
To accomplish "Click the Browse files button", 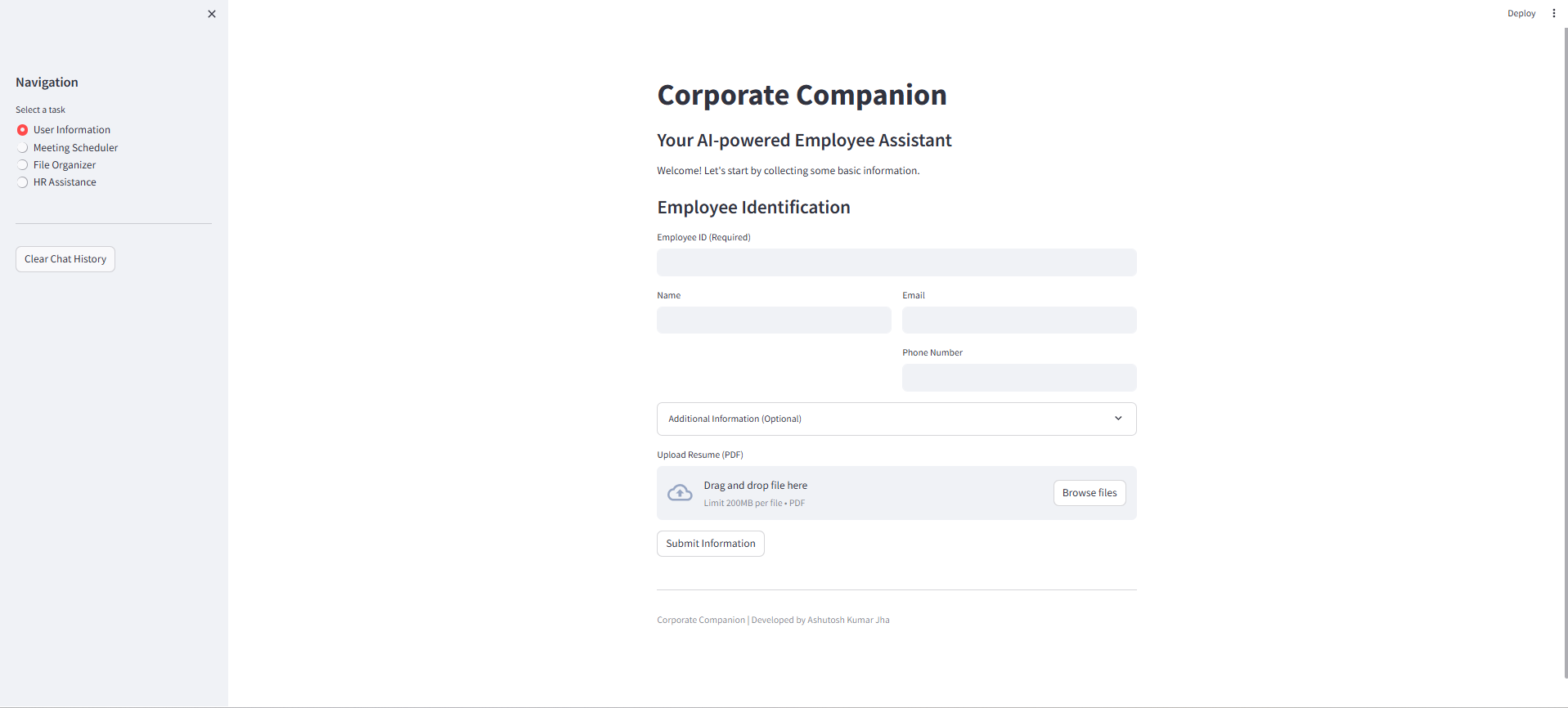I will [x=1090, y=493].
